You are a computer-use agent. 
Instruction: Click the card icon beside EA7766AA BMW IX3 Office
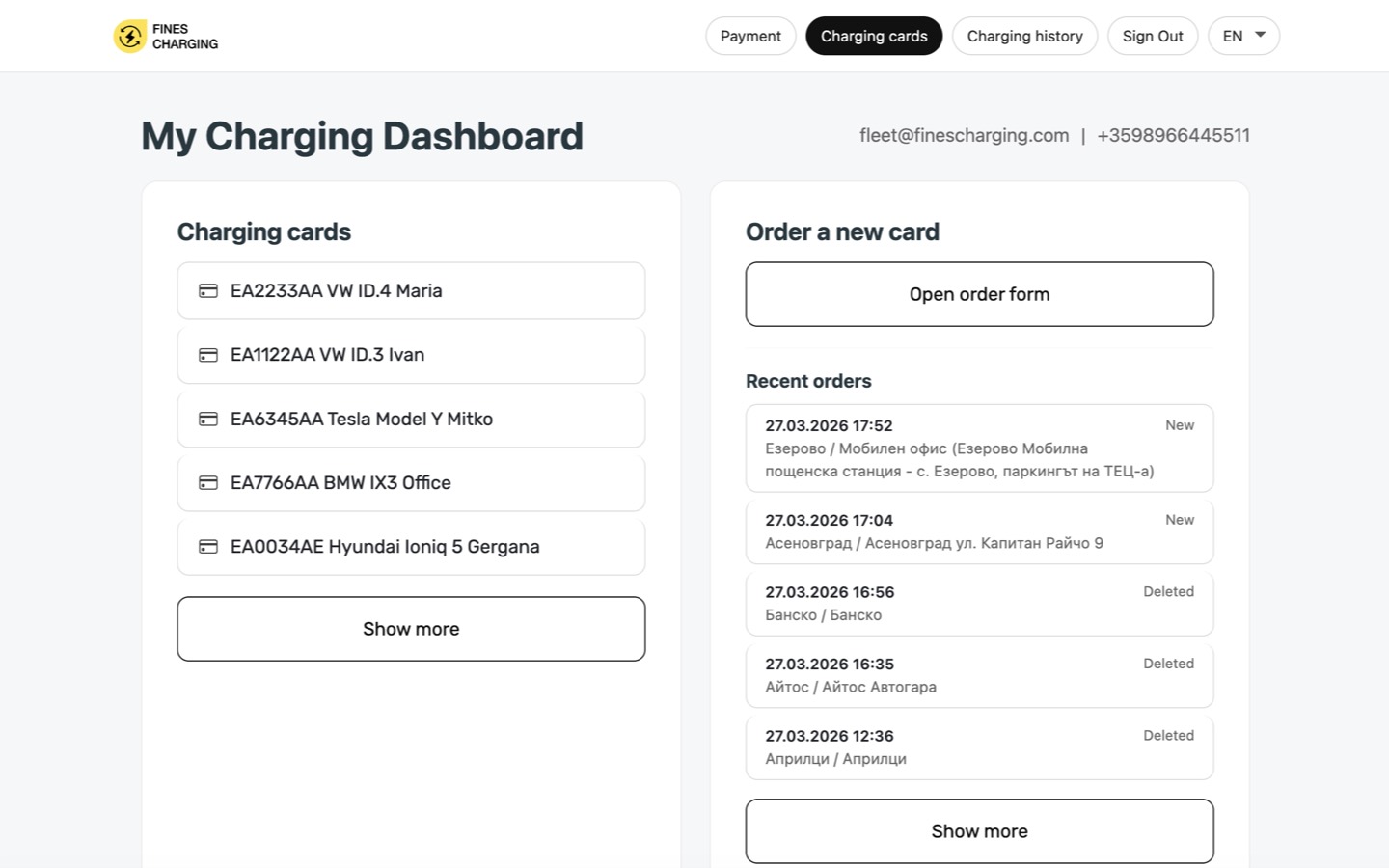click(208, 482)
